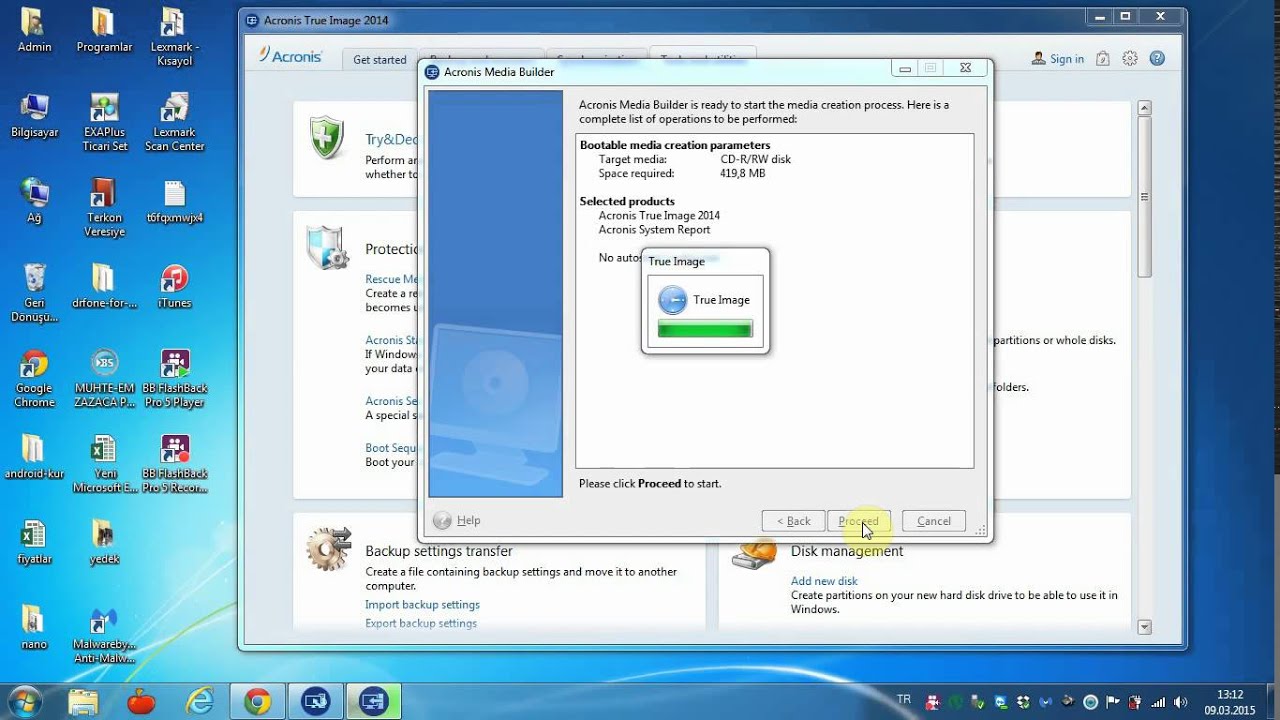Switch to the Get started tab
This screenshot has height=720, width=1280.
[x=380, y=59]
